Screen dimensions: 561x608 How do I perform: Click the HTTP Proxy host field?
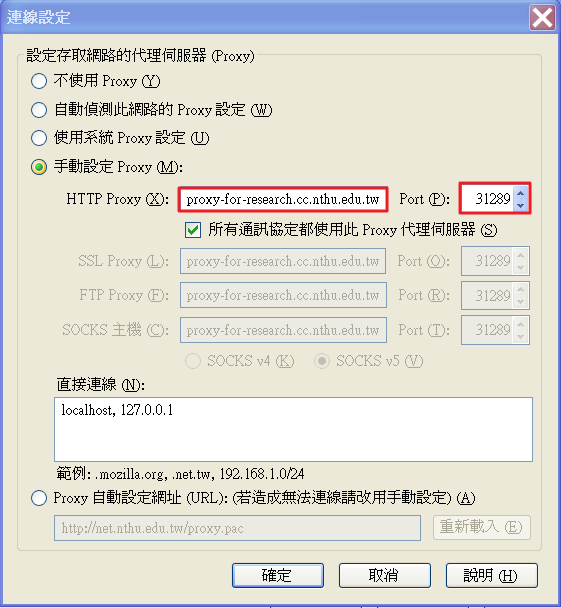pyautogui.click(x=283, y=199)
